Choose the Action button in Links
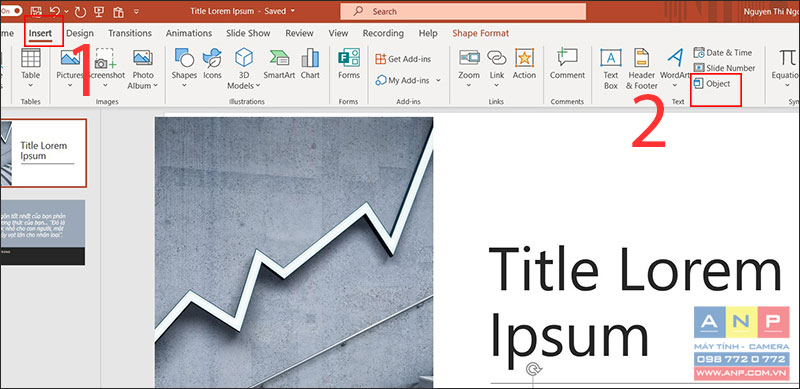 (x=524, y=64)
